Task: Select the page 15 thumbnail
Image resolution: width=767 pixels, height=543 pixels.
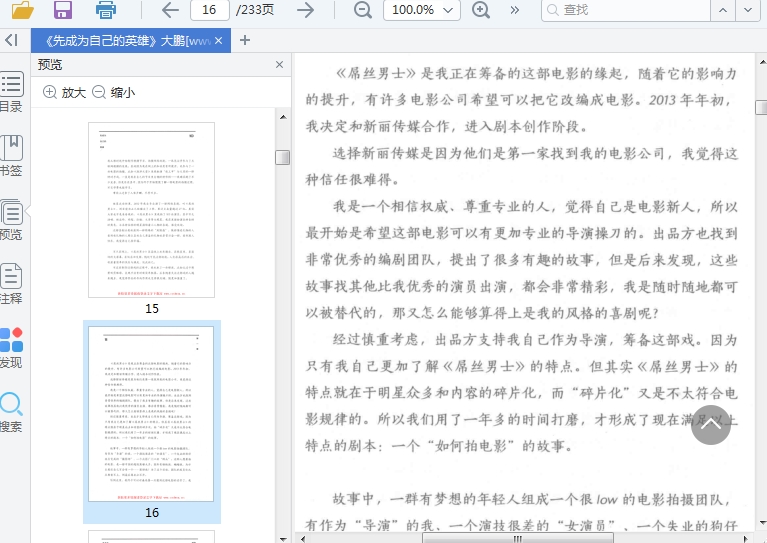Action: [x=151, y=210]
